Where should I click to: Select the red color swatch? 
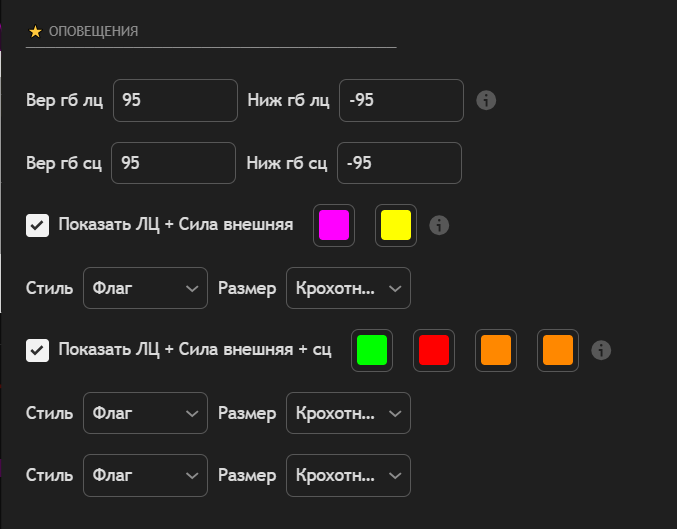(x=434, y=350)
